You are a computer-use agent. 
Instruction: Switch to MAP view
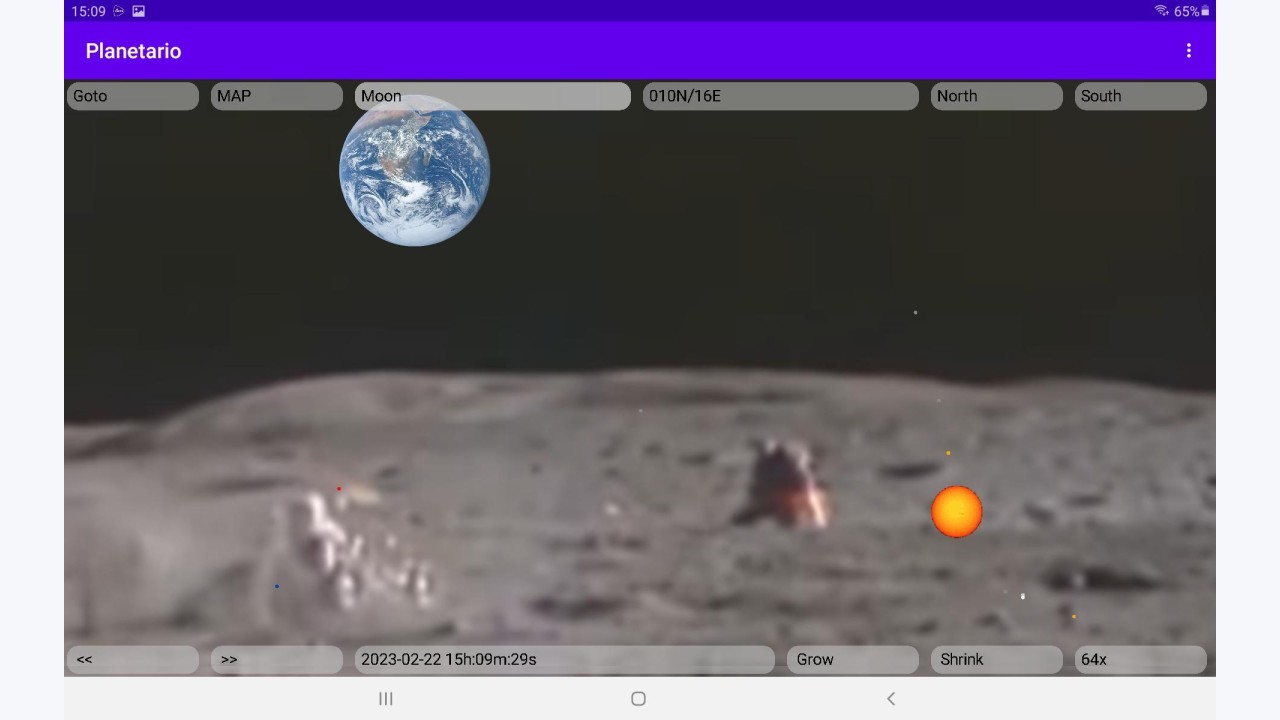click(277, 96)
